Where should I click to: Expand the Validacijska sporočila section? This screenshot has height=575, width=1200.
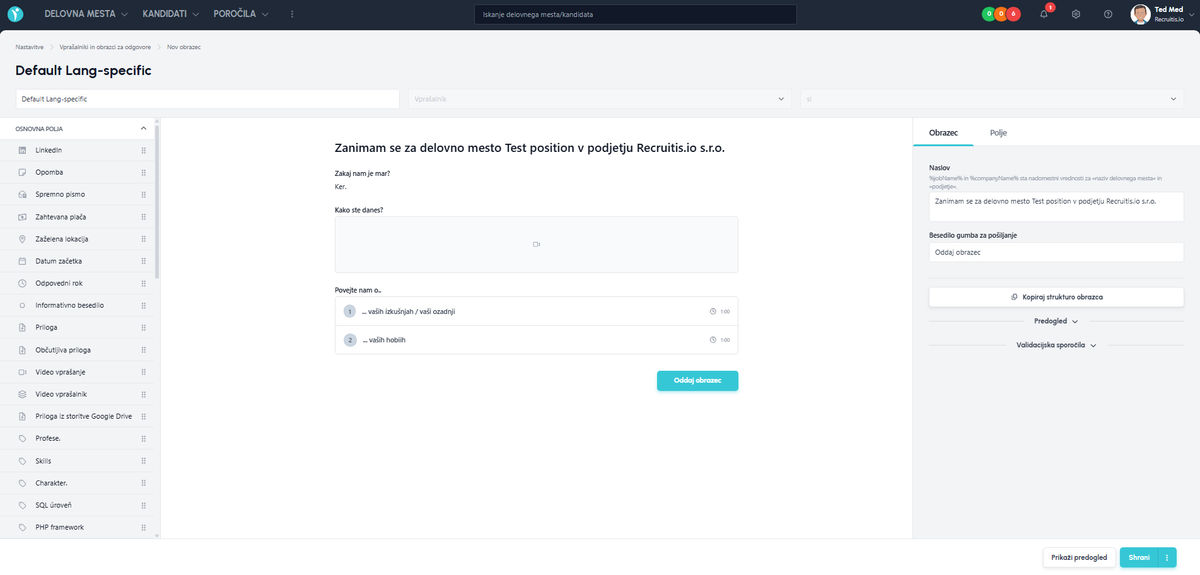coord(1056,345)
